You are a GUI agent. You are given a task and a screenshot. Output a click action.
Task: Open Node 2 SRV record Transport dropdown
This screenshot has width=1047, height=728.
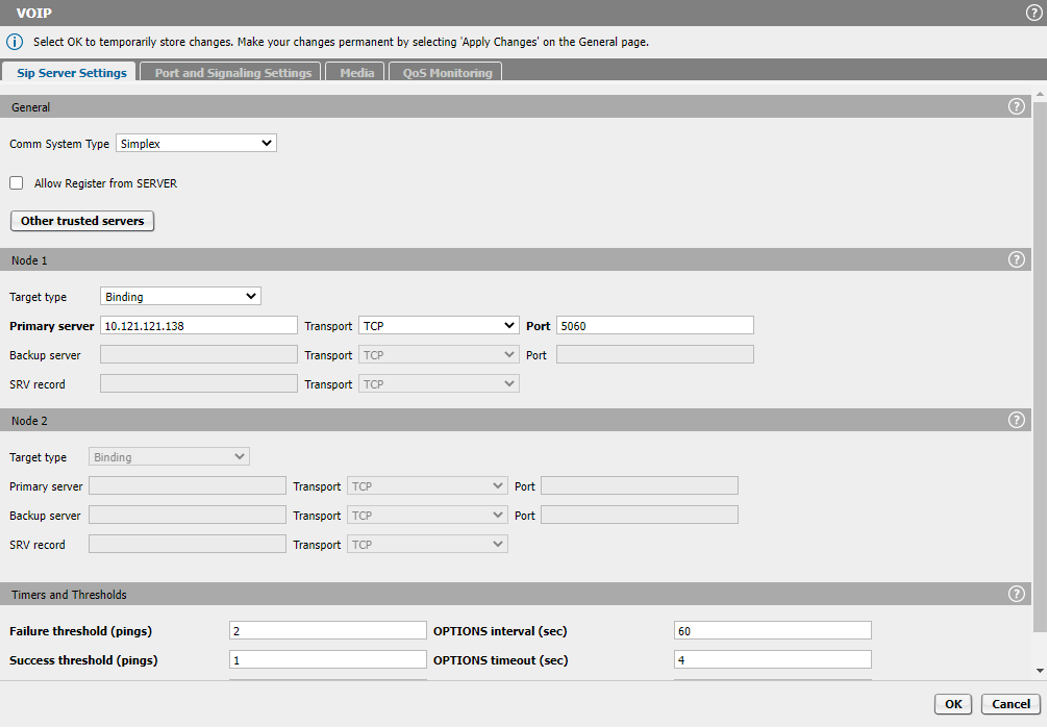[x=427, y=544]
